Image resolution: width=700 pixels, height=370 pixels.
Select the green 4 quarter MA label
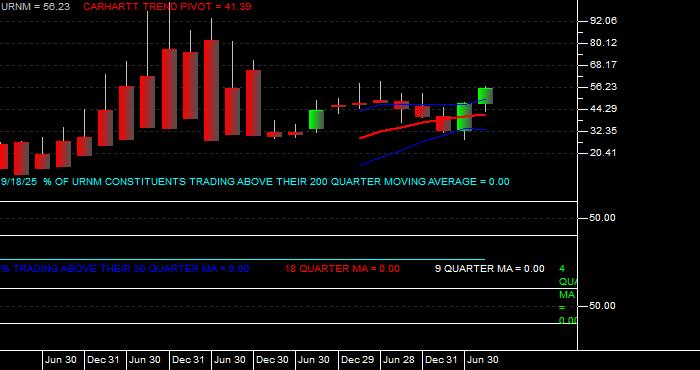(x=568, y=295)
